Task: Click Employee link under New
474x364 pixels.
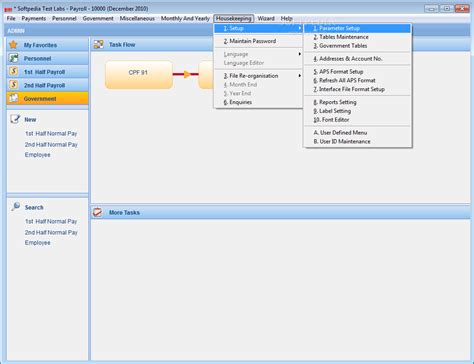Action: coord(37,155)
